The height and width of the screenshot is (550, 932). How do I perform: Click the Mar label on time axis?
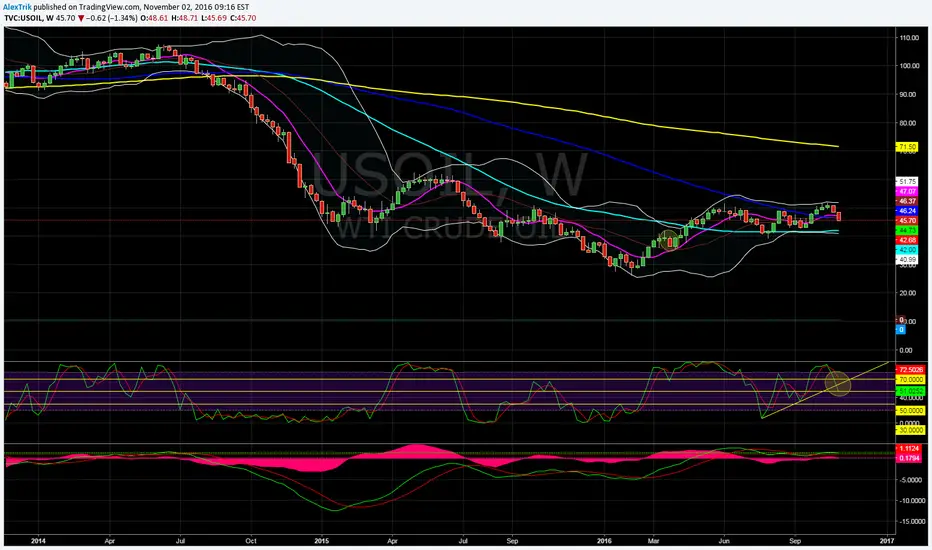[654, 541]
